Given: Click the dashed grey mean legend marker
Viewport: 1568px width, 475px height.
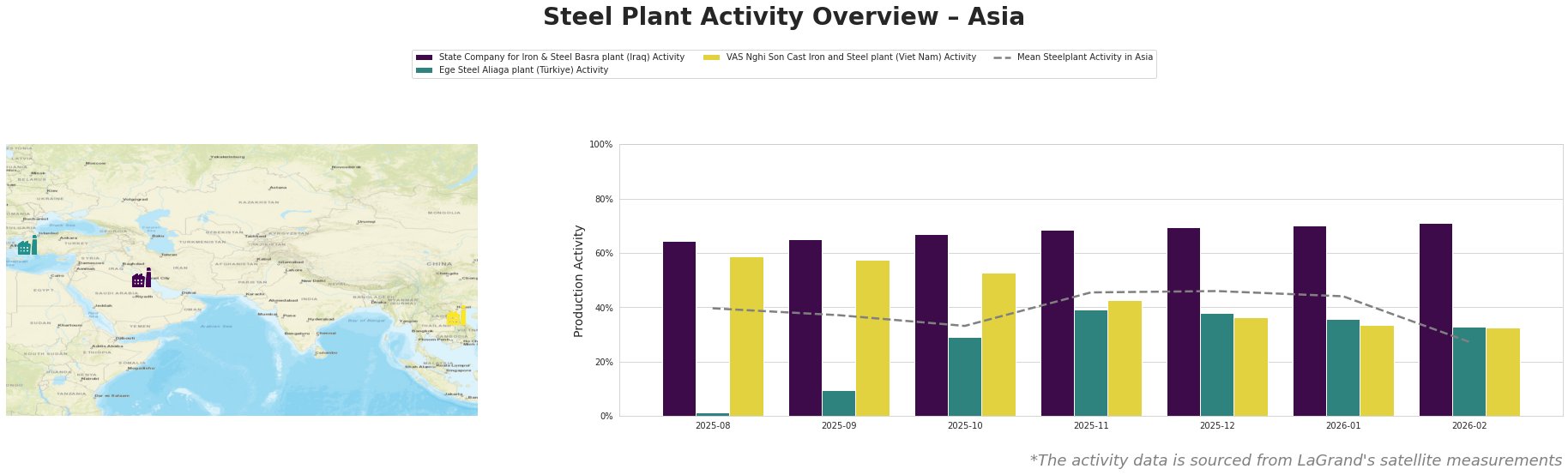Looking at the screenshot, I should 1002,57.
